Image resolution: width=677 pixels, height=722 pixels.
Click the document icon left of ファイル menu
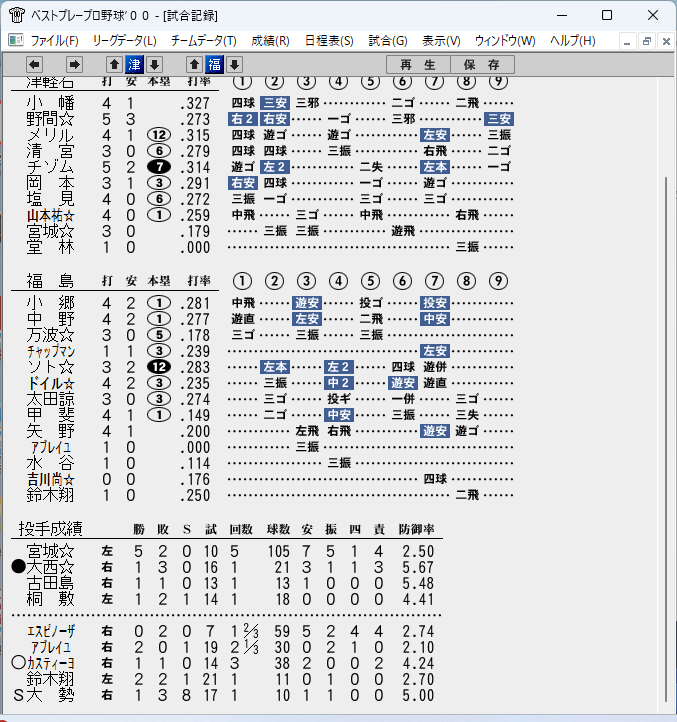[16, 41]
